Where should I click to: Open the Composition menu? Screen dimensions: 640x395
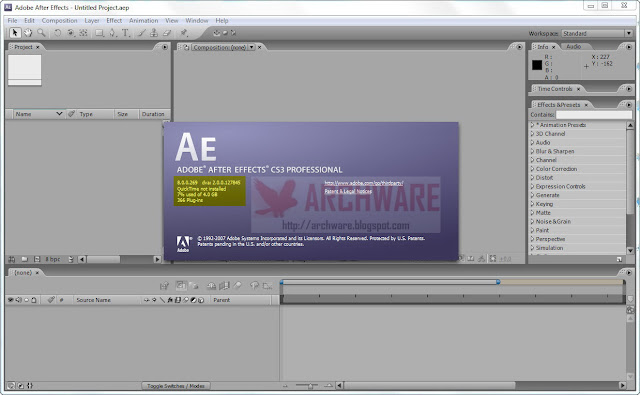coord(60,20)
